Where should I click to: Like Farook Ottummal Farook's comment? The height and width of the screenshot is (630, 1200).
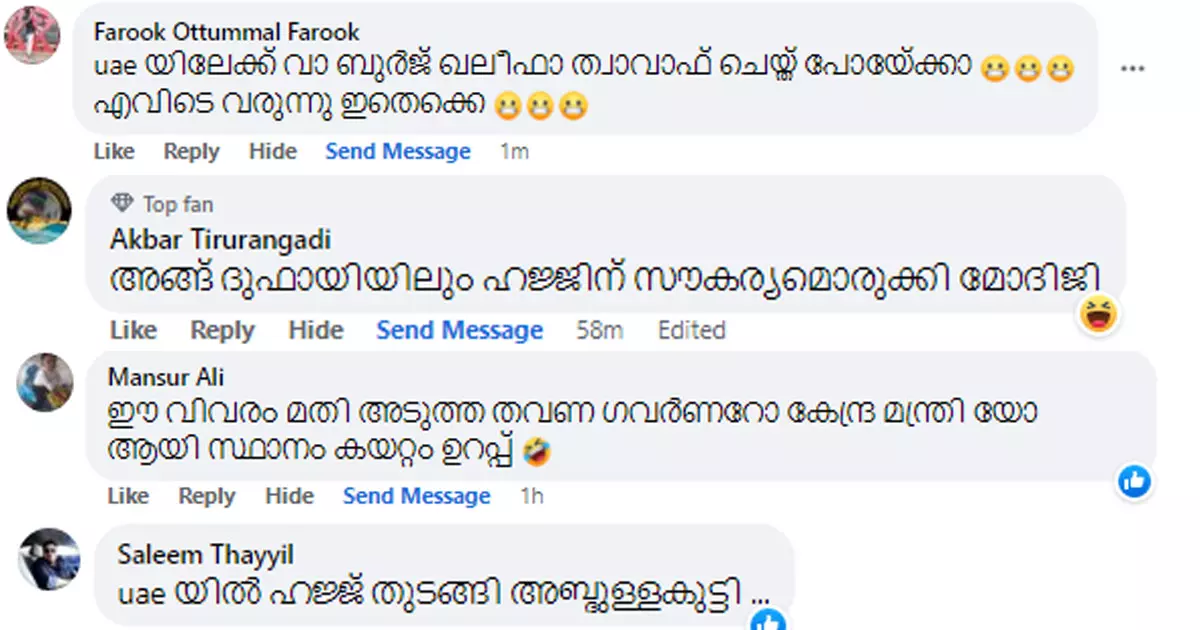114,151
